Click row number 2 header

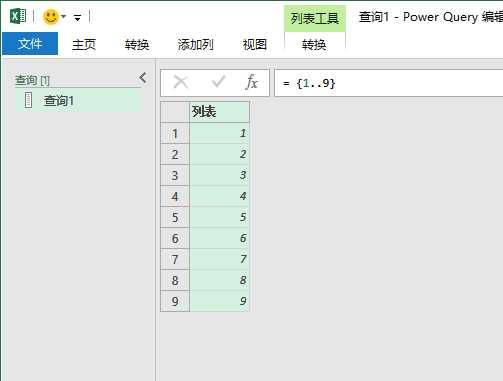175,154
